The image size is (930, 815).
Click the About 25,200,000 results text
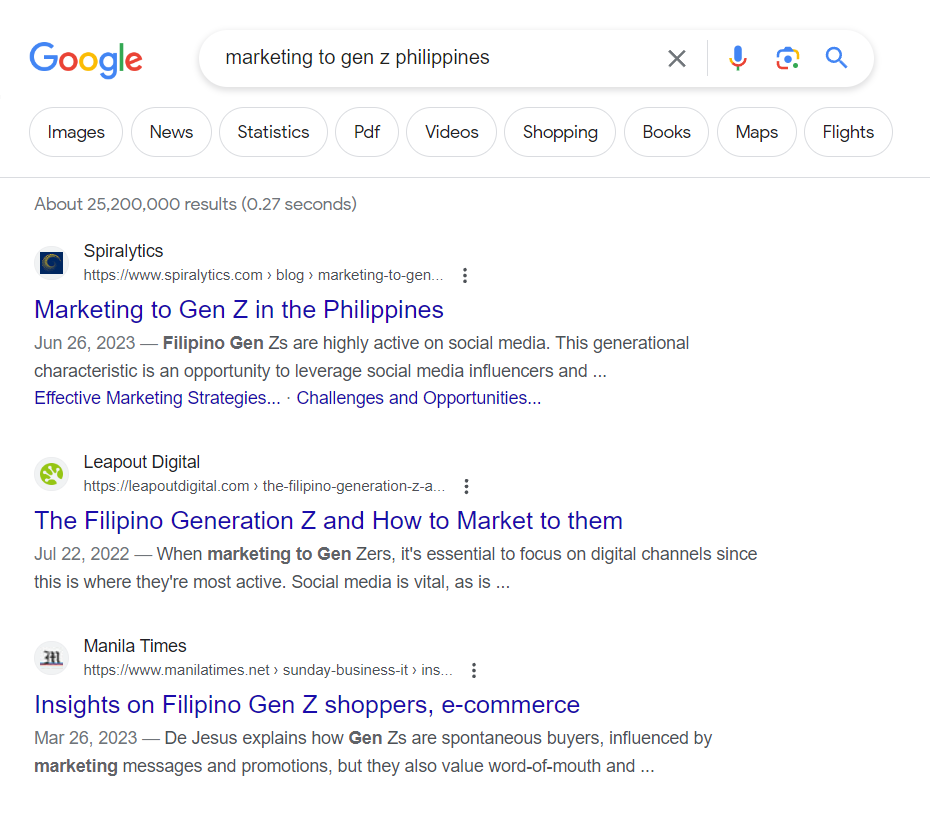pyautogui.click(x=196, y=204)
